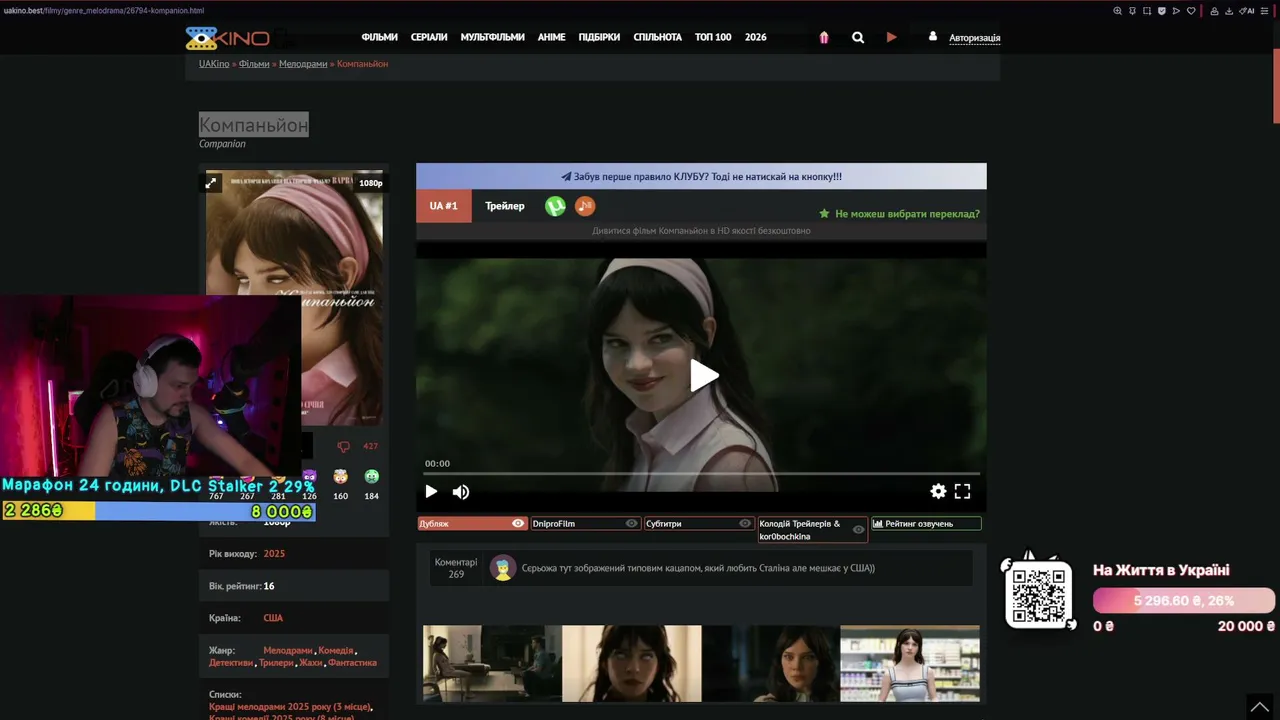Click the thumbs-down dislike icon
1280x720 pixels.
pos(343,447)
